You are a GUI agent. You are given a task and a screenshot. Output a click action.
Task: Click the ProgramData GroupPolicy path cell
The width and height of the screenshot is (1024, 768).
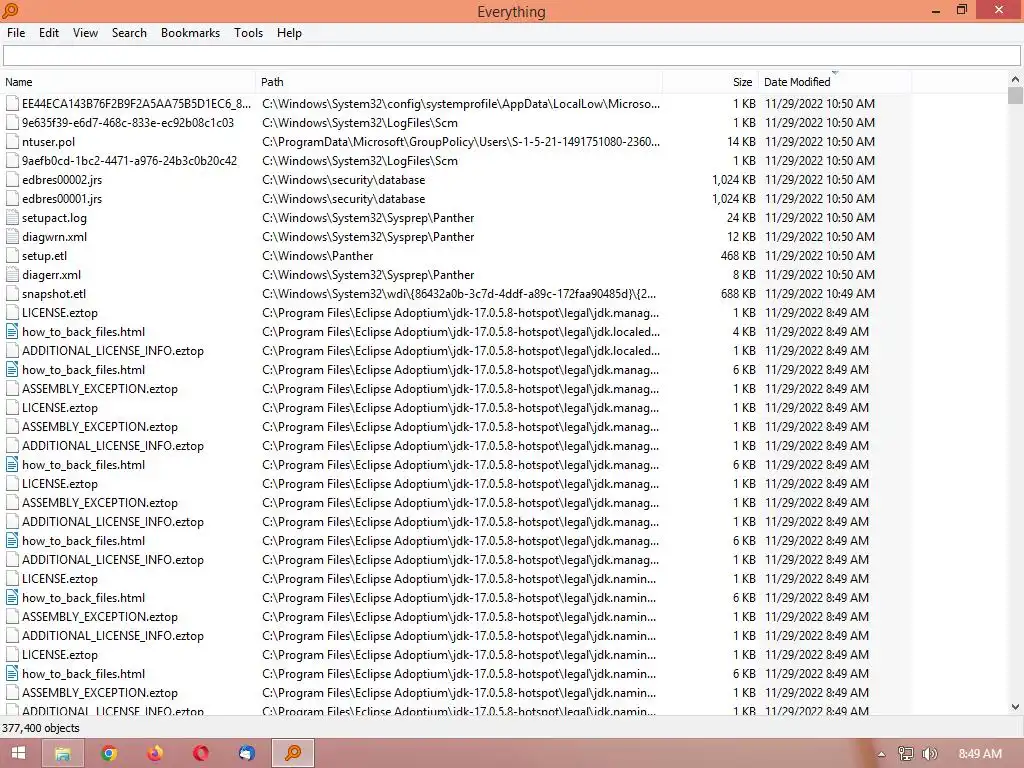point(461,142)
